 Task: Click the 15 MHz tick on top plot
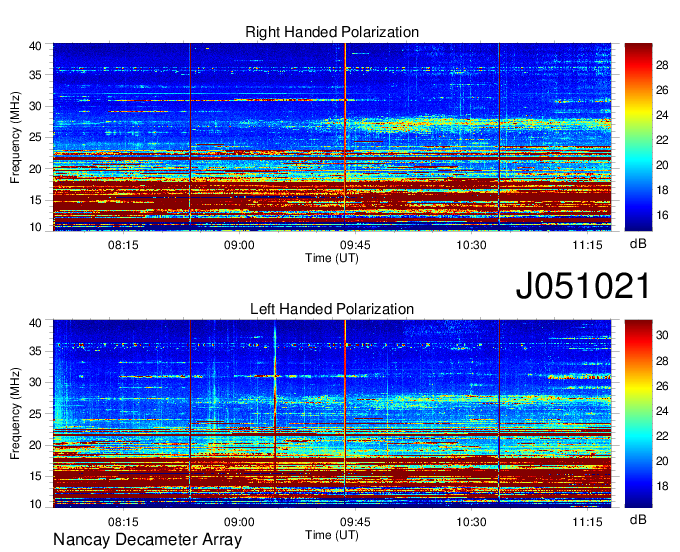pyautogui.click(x=36, y=200)
